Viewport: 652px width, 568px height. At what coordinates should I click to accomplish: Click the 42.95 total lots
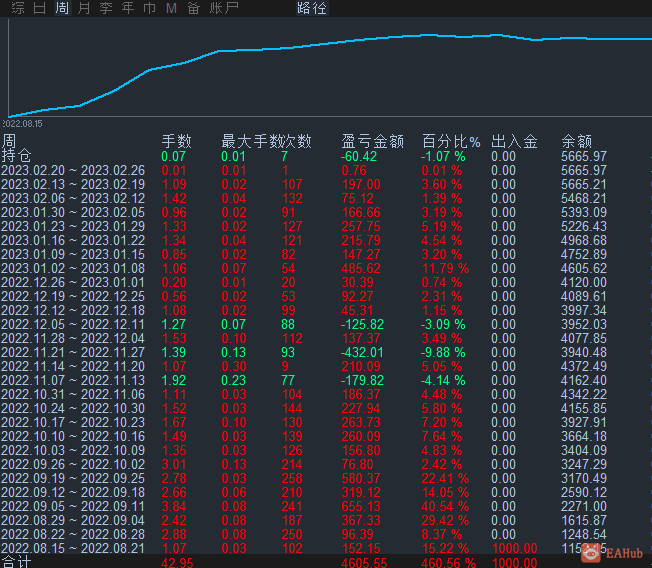coord(177,563)
